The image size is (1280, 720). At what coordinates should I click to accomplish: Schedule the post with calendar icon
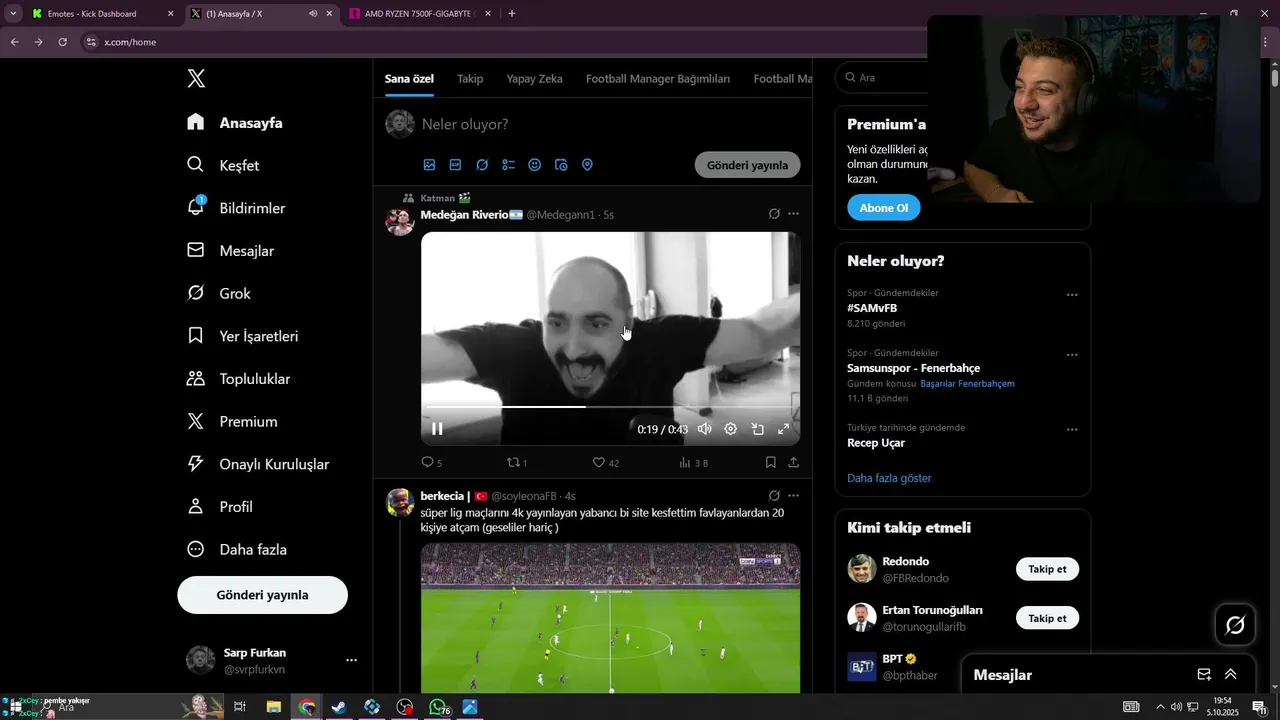[561, 165]
